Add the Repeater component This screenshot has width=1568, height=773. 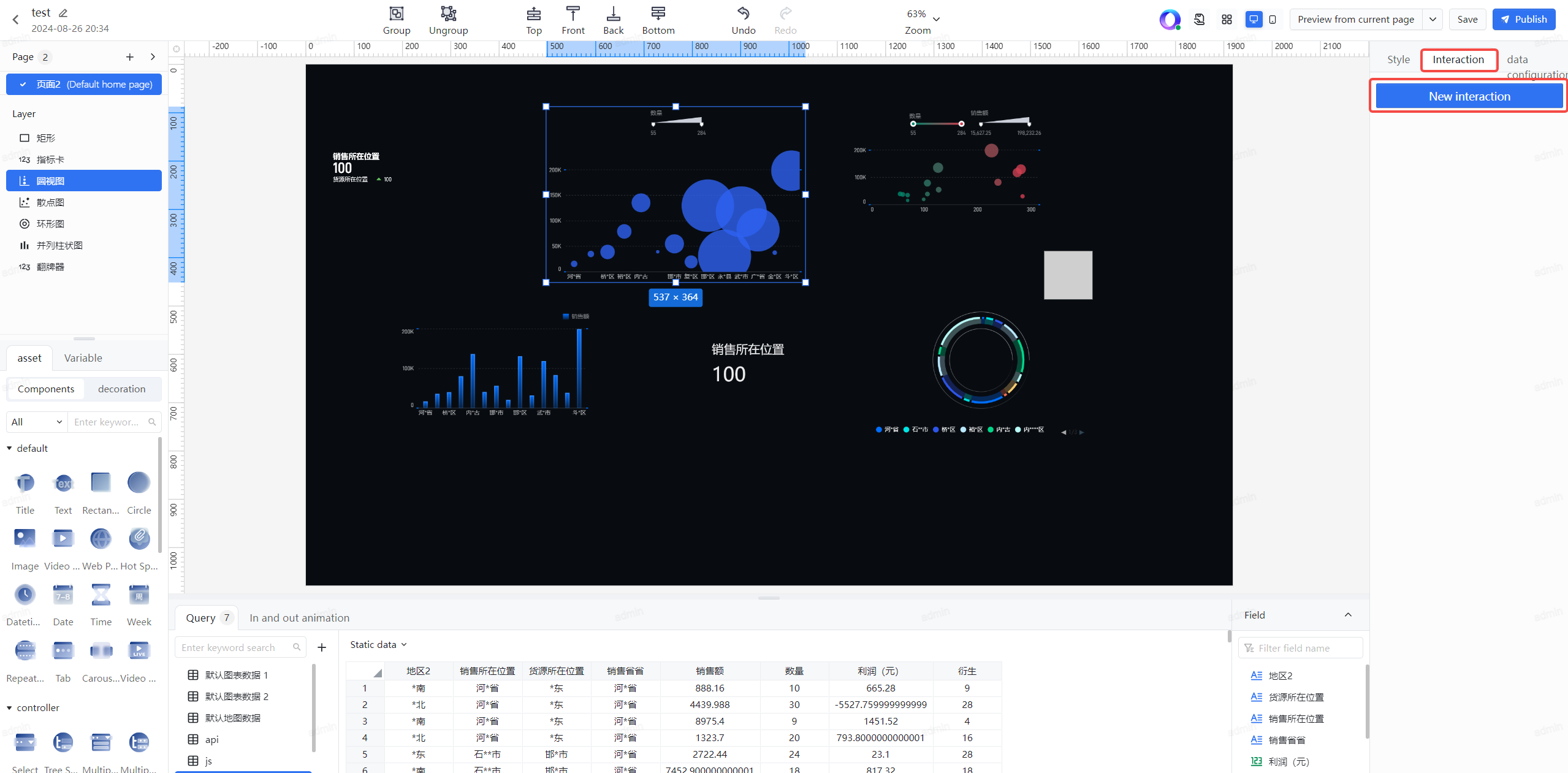25,660
